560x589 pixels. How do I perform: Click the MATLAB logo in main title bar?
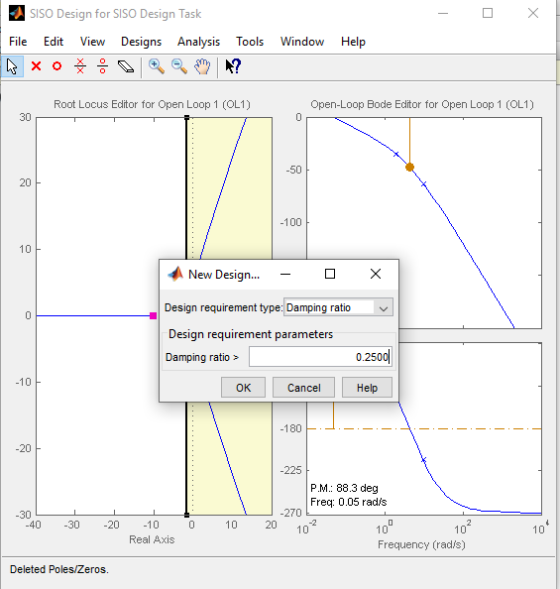(x=17, y=13)
